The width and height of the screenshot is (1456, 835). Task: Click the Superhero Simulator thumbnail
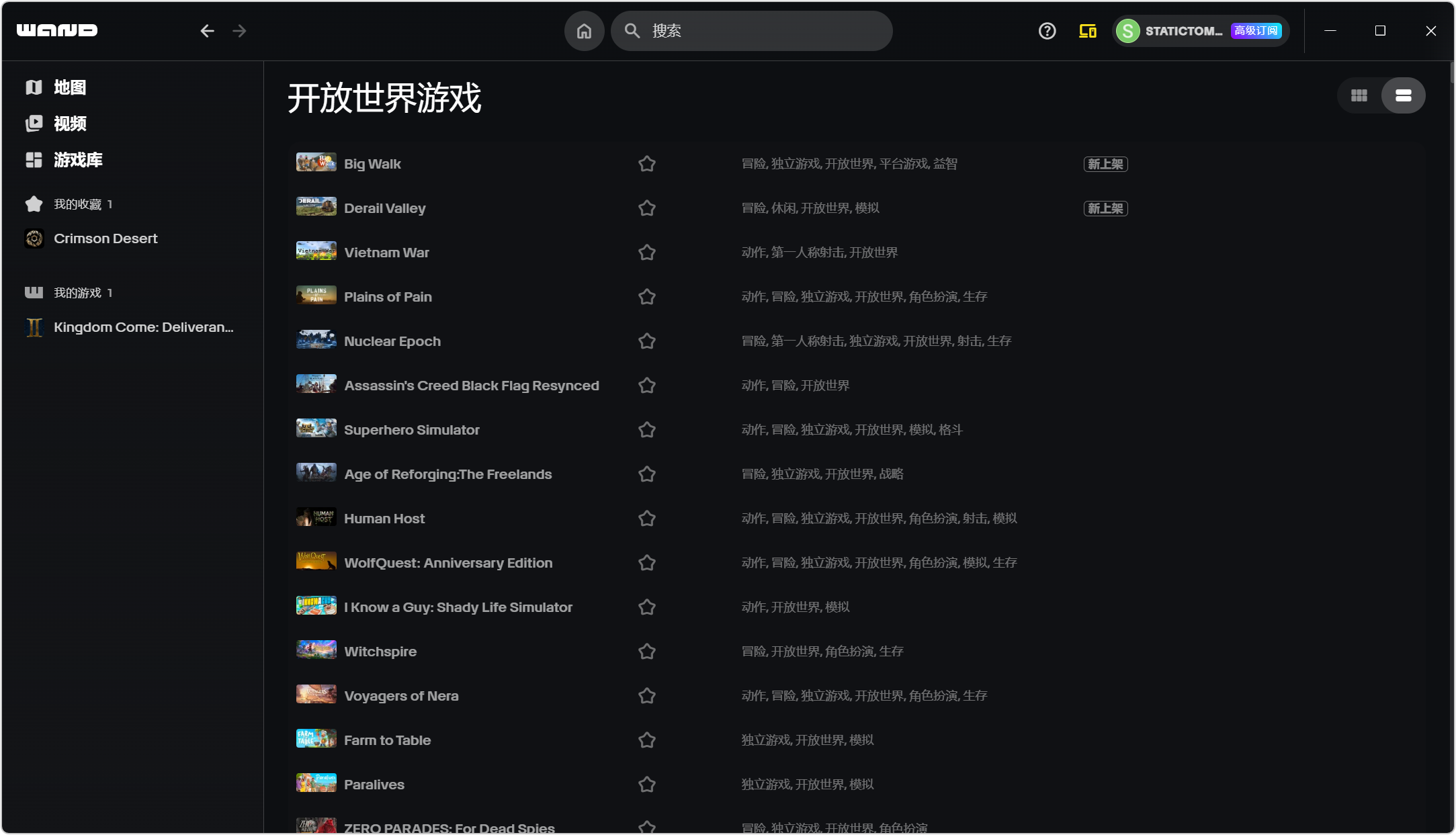tap(316, 429)
